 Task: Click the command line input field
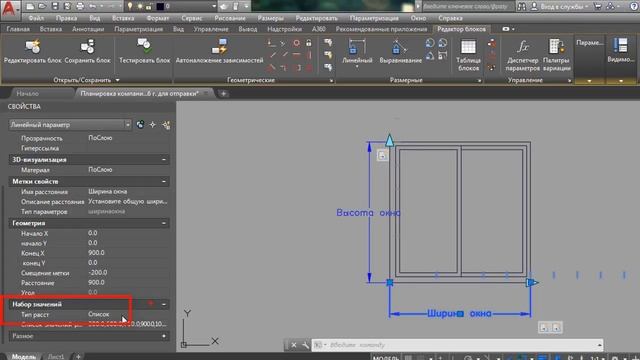(458, 345)
